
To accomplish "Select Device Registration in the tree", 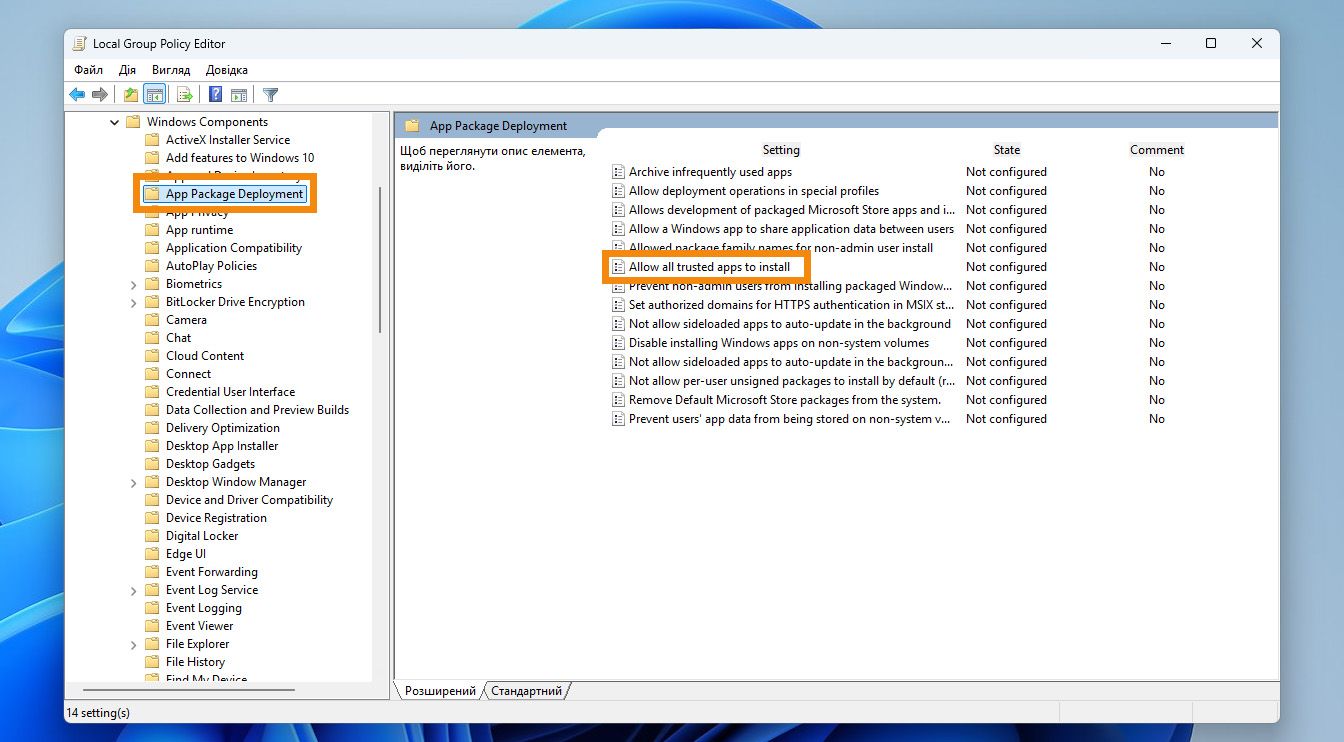I will 216,518.
